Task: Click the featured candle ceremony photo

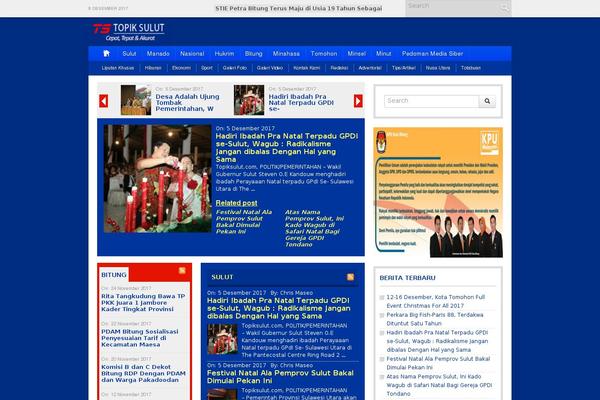Action: [157, 178]
